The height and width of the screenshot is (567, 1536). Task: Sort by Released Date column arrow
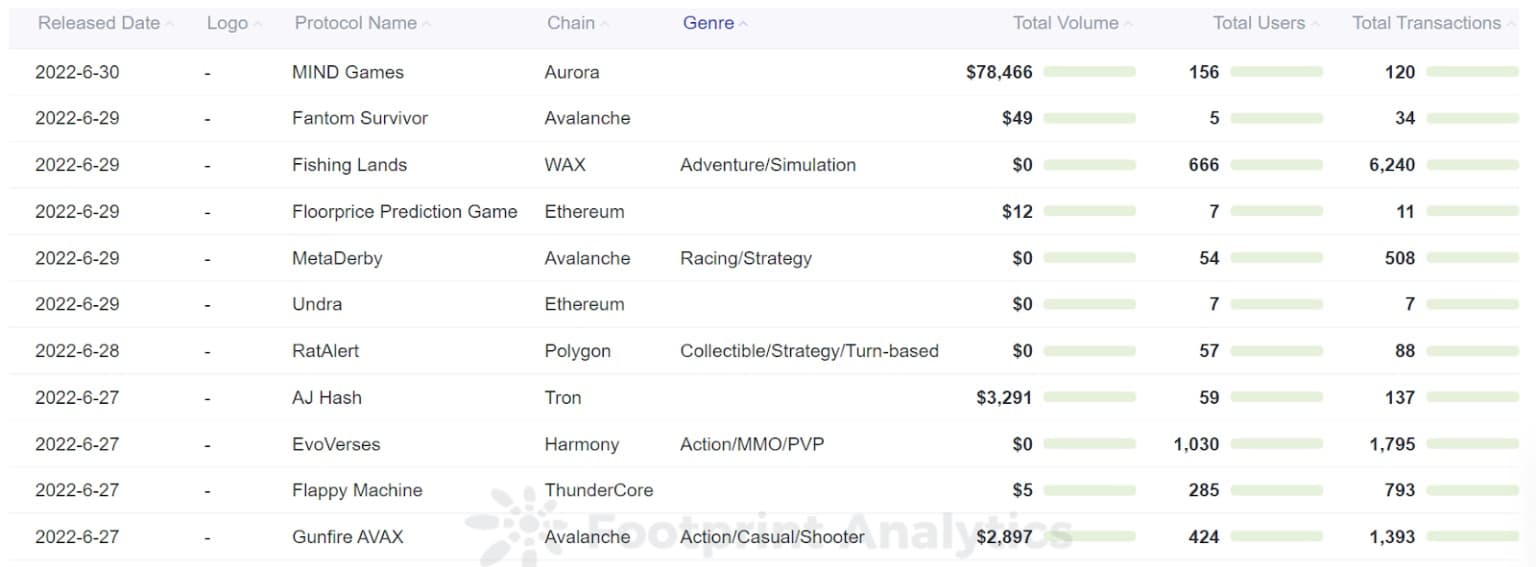(169, 24)
